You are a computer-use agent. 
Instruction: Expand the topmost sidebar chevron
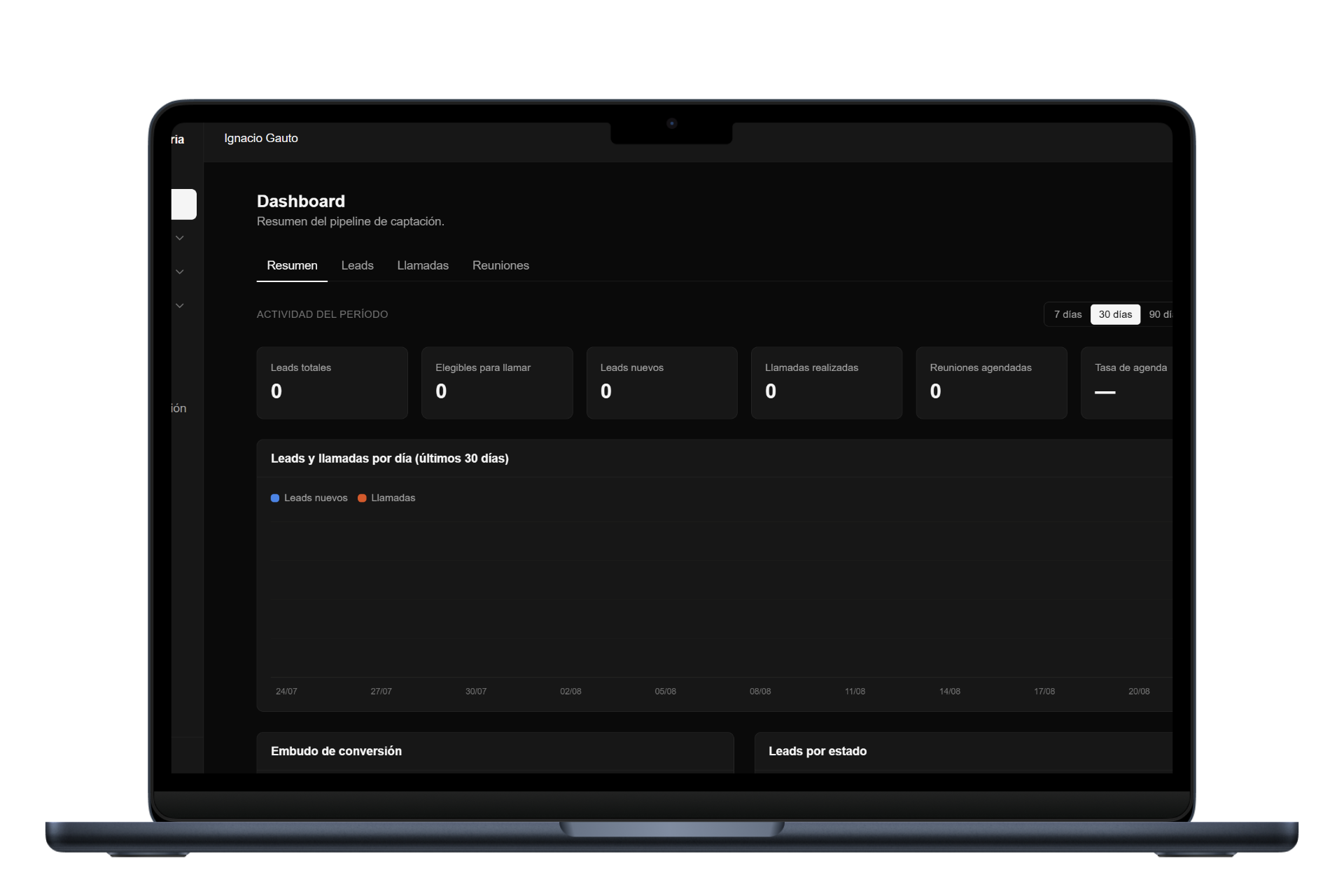click(x=180, y=238)
